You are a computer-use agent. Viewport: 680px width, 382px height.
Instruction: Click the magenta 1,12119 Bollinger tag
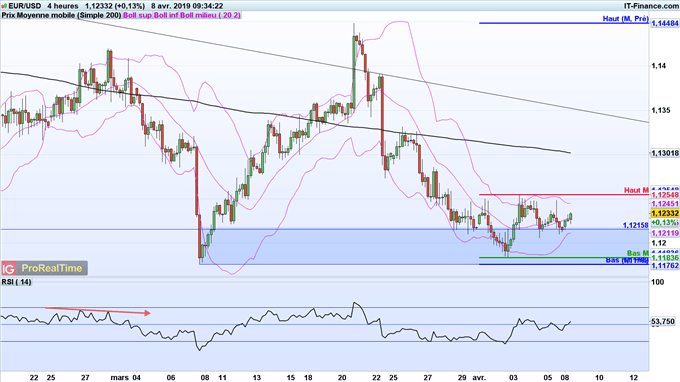point(665,233)
